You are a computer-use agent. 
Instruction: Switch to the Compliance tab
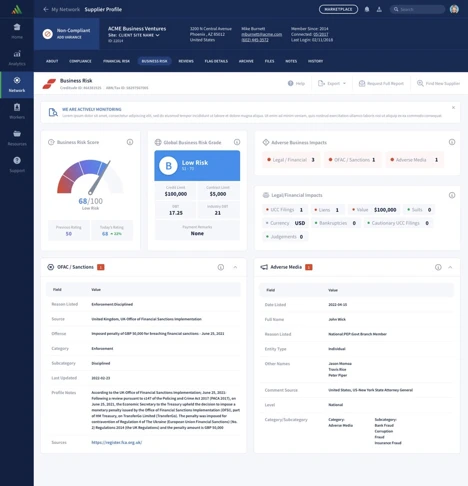click(80, 61)
